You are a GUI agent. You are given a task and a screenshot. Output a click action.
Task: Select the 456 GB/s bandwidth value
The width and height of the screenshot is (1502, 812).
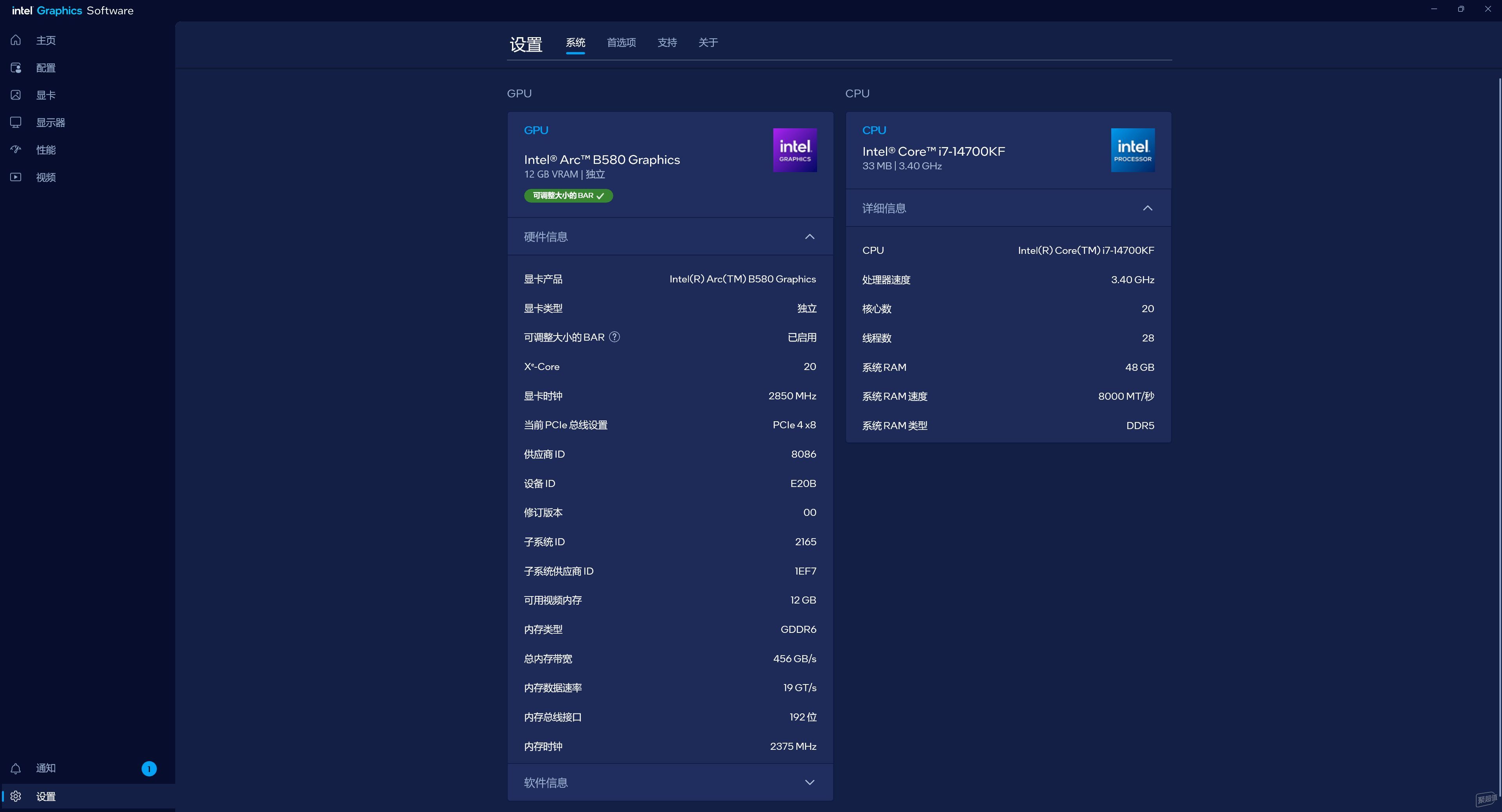point(794,659)
